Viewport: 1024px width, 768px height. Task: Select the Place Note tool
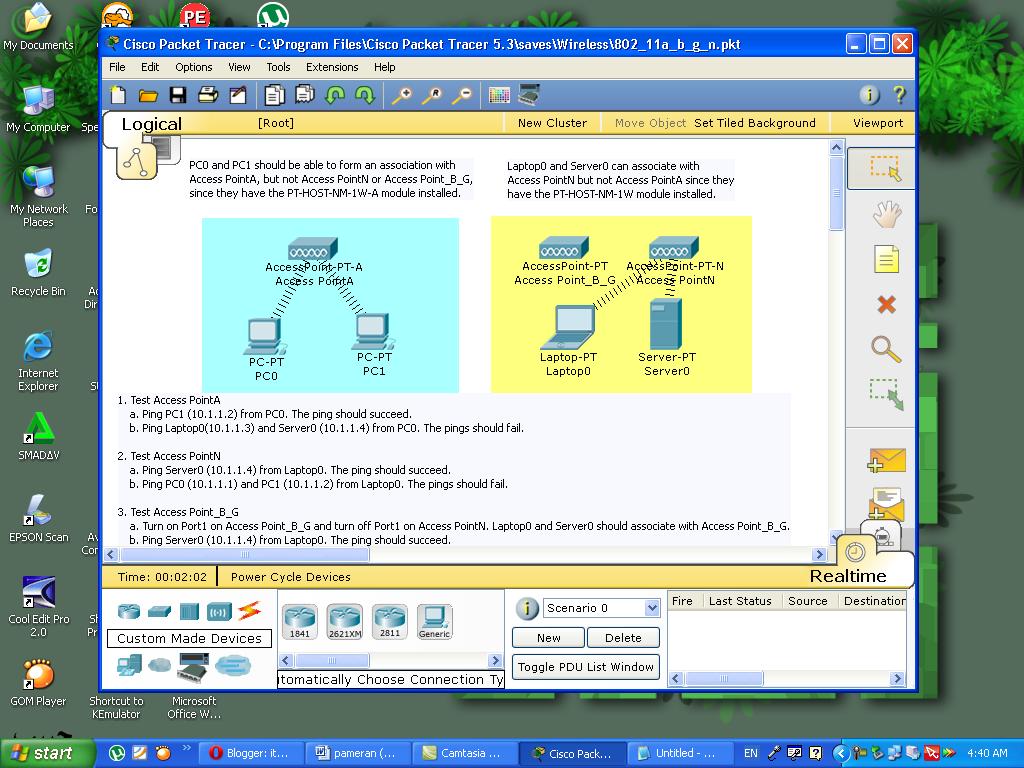[886, 259]
